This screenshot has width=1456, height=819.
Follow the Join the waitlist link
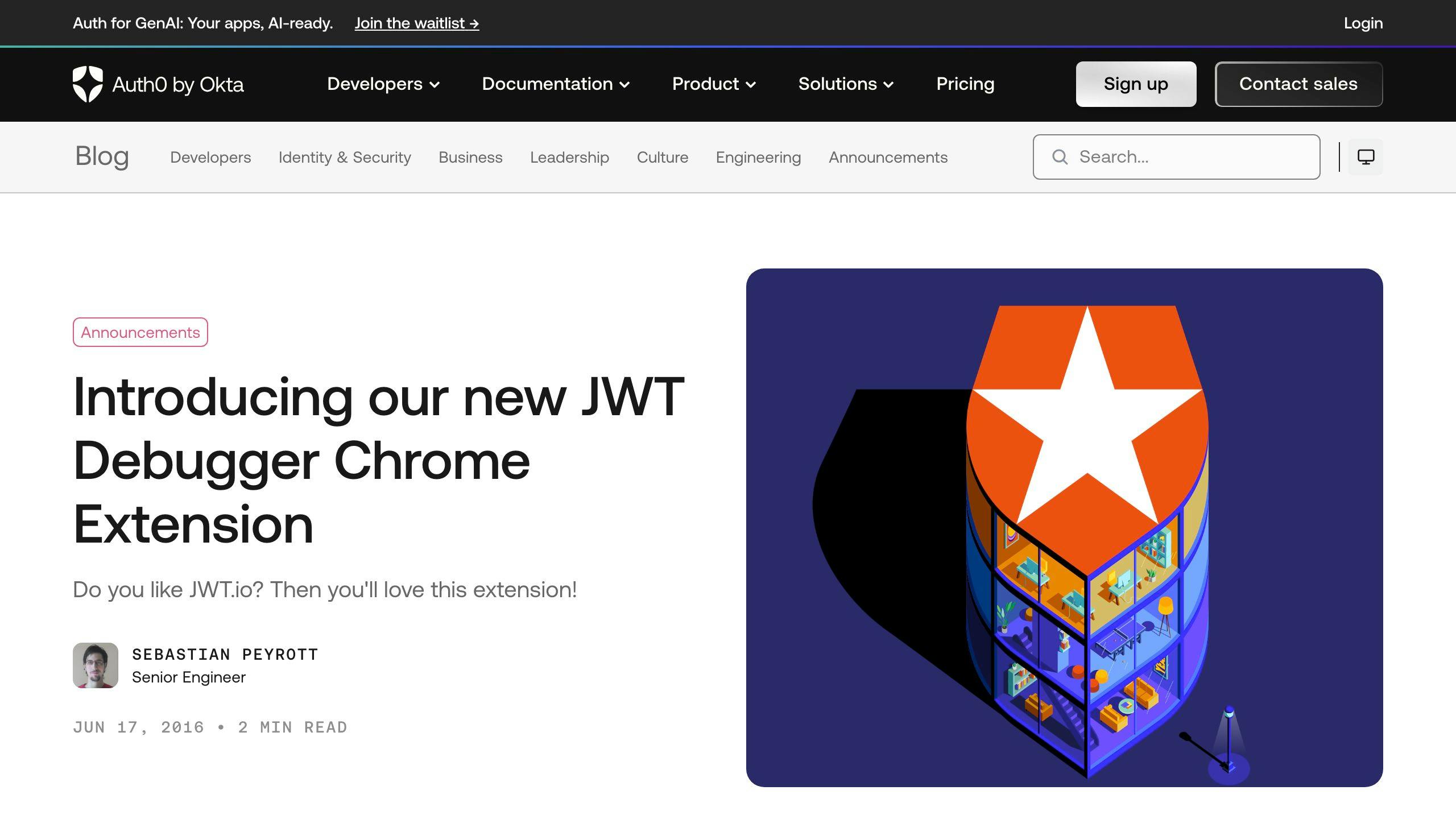(x=417, y=23)
